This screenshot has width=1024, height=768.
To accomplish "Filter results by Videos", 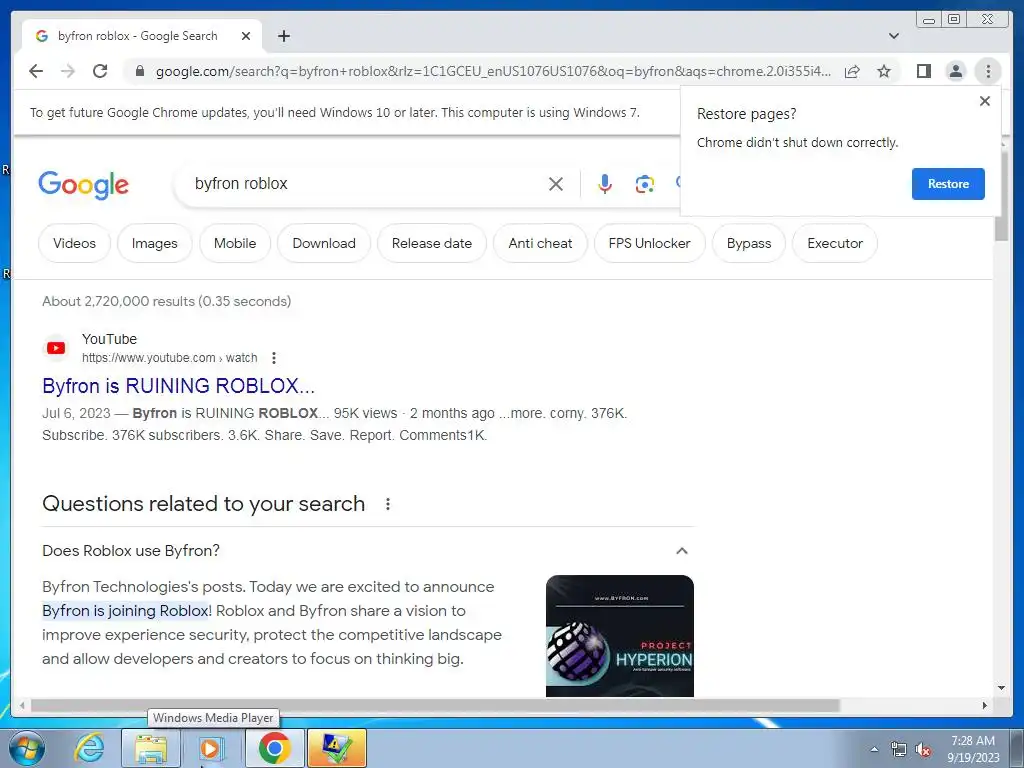I will tap(74, 244).
